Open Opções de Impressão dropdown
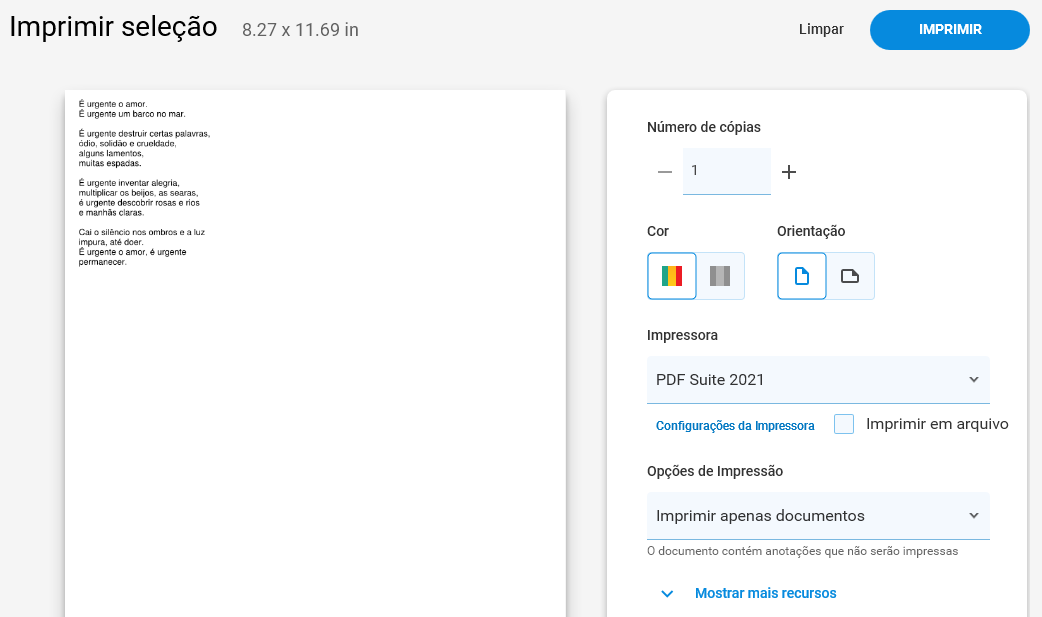This screenshot has width=1042, height=617. pyautogui.click(x=818, y=516)
